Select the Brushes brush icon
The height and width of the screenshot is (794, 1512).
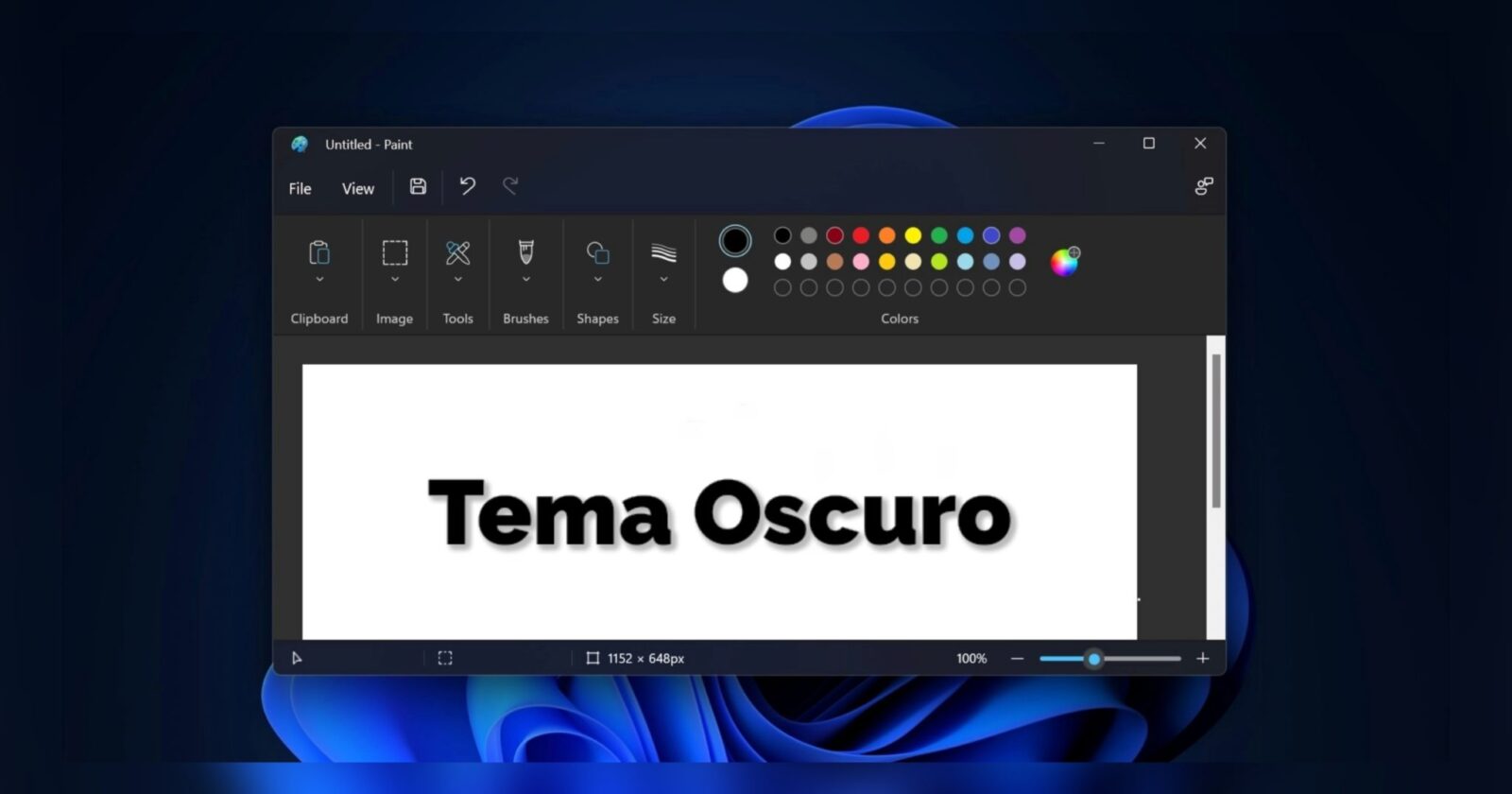[526, 252]
